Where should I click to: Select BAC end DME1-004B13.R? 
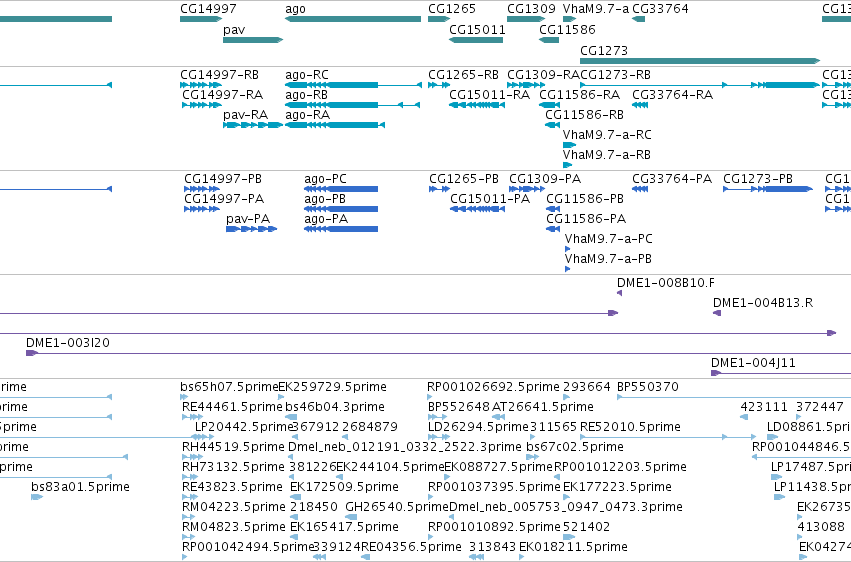pyautogui.click(x=763, y=303)
